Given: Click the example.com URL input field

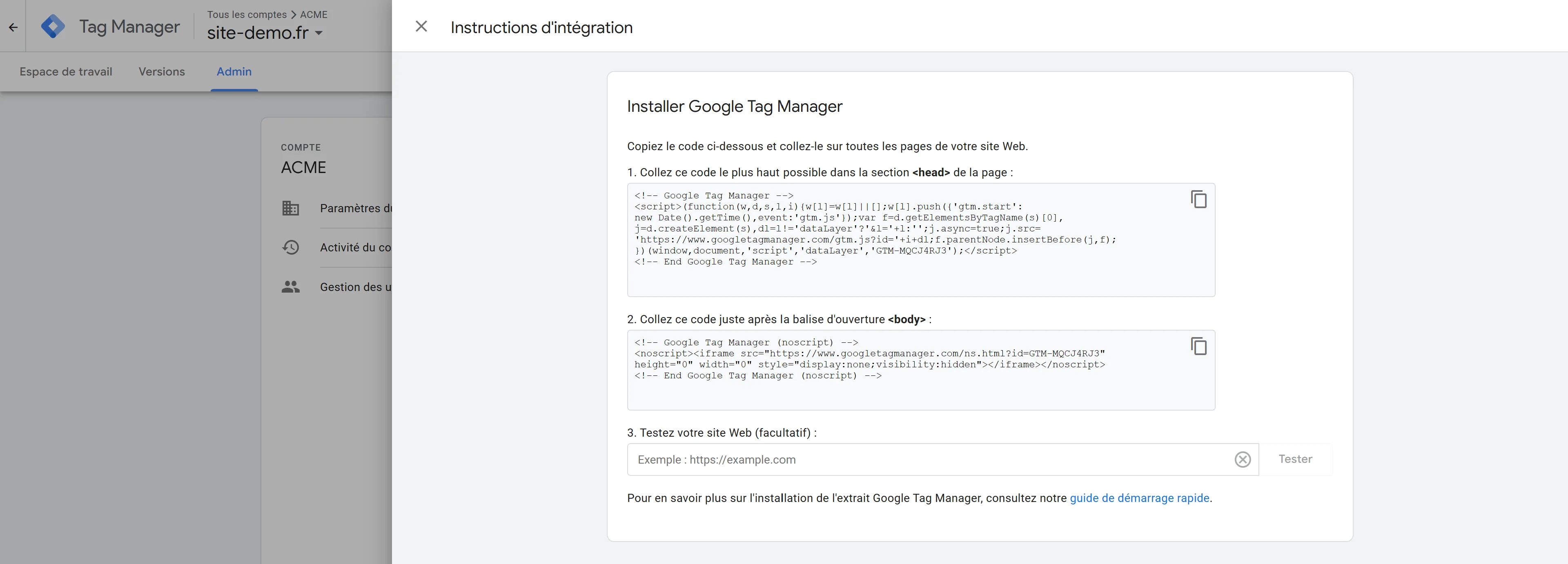Looking at the screenshot, I should coord(852,460).
